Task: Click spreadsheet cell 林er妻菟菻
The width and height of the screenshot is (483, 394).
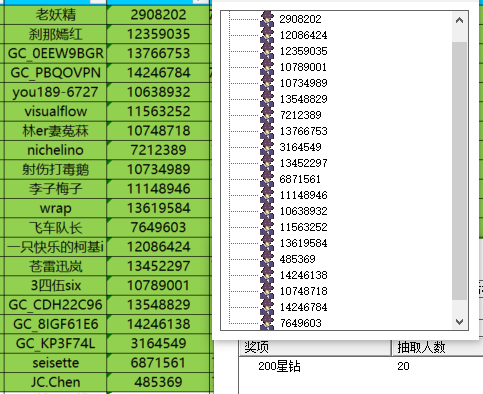Action: tap(55, 130)
